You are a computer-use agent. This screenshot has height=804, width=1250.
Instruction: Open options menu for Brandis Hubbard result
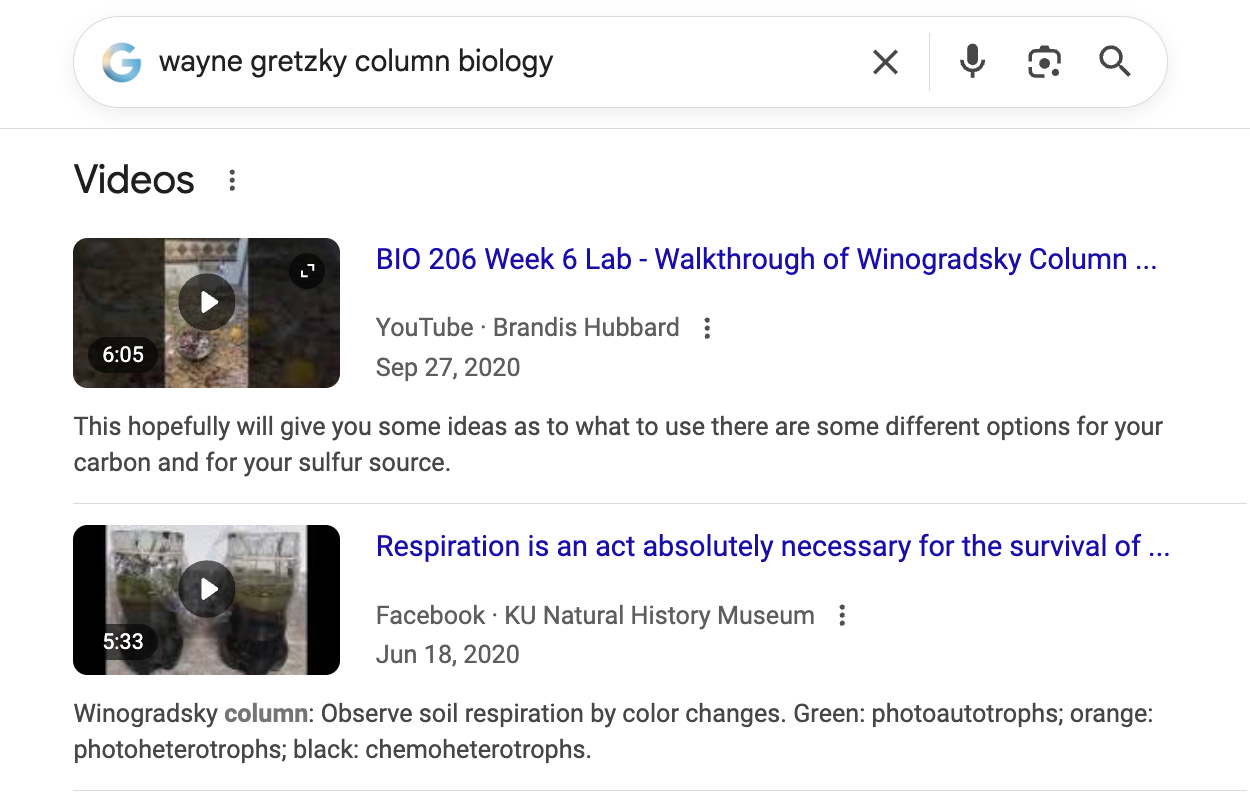point(707,328)
